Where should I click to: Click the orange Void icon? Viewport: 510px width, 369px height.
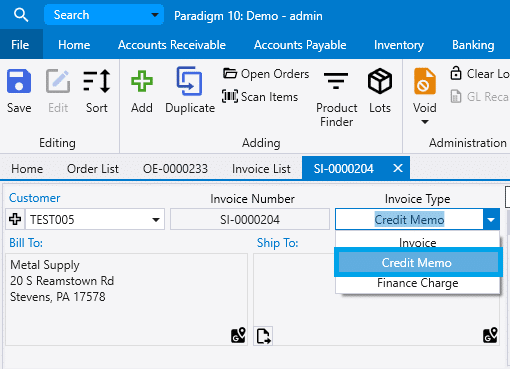[425, 81]
